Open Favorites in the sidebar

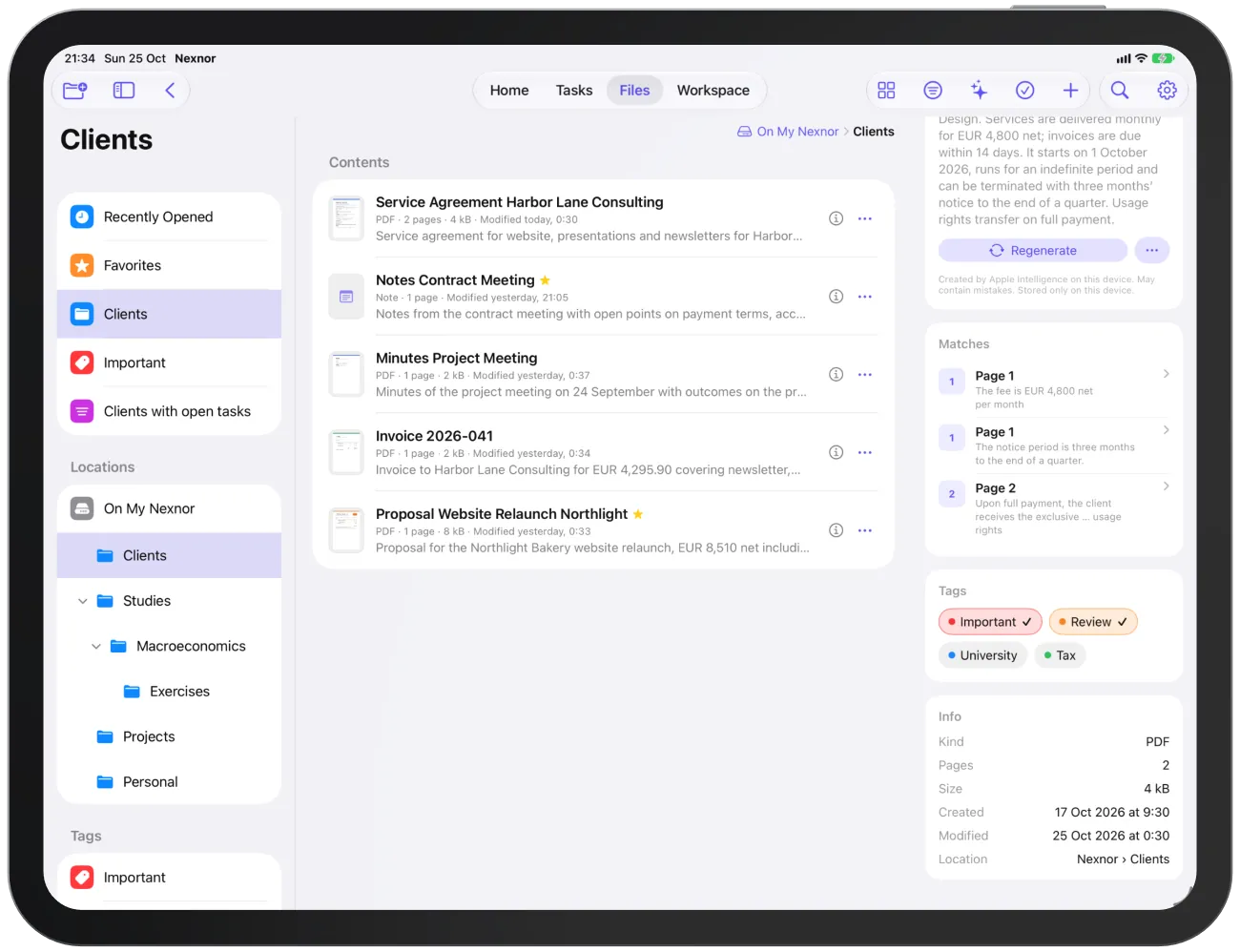coord(170,265)
